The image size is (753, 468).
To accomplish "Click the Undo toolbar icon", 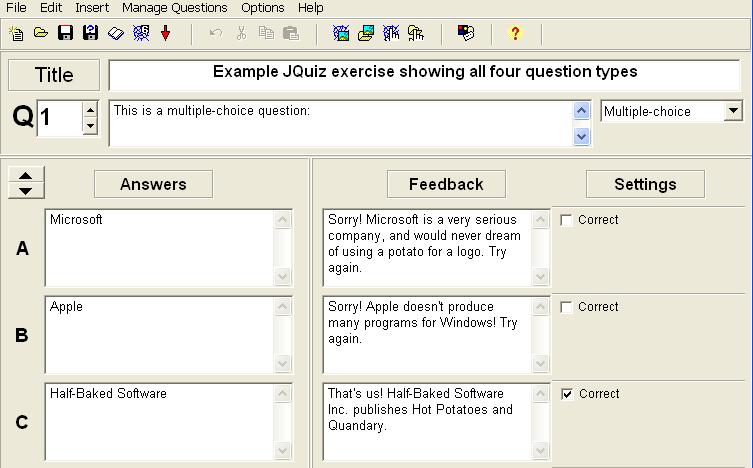I will pos(216,33).
